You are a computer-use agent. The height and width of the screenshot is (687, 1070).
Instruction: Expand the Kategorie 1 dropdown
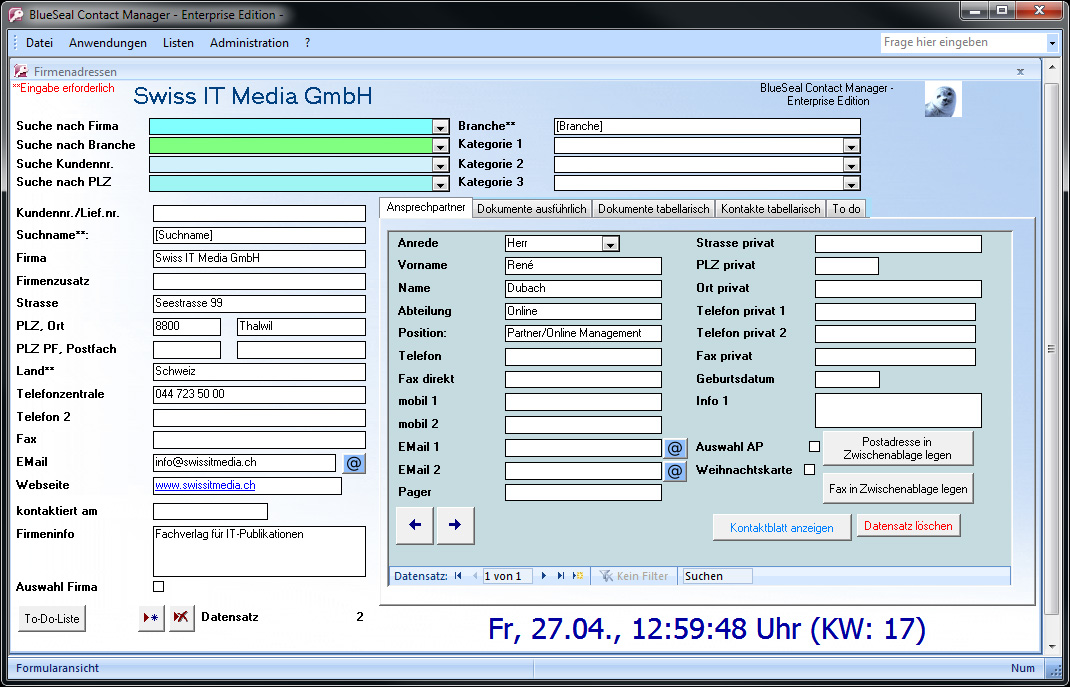pyautogui.click(x=851, y=146)
